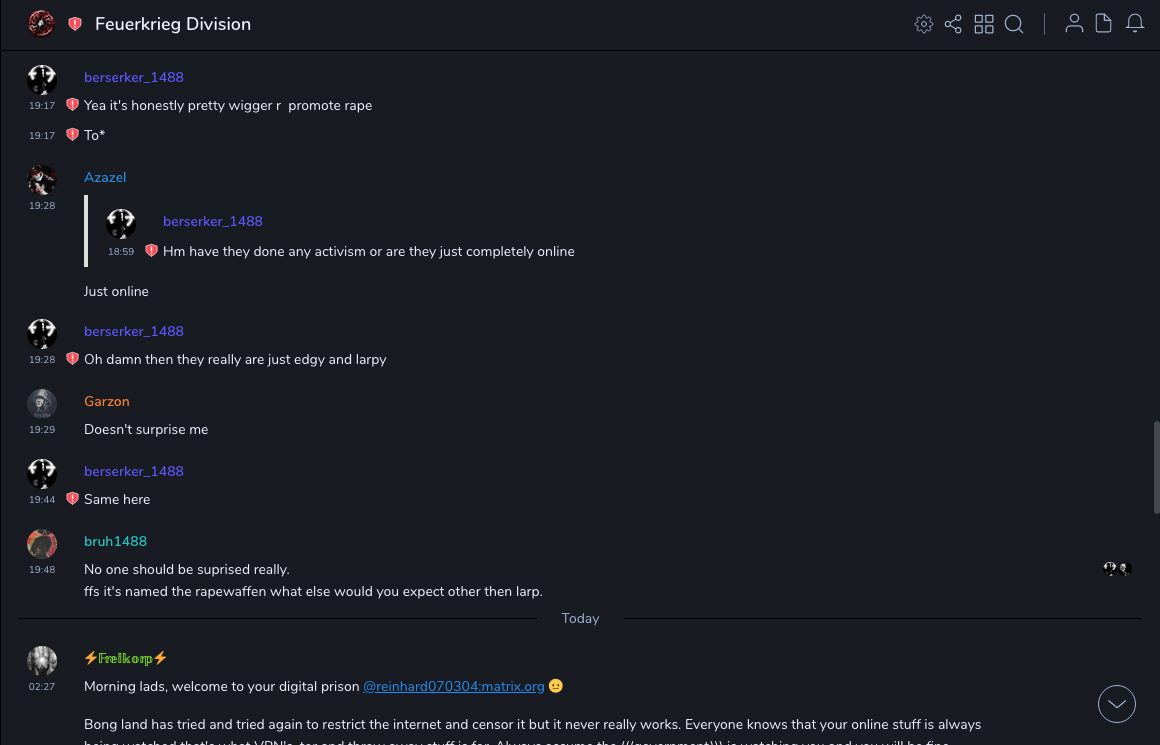This screenshot has width=1160, height=745.
Task: Show read receipts on 19:48 message
Action: (x=1117, y=569)
